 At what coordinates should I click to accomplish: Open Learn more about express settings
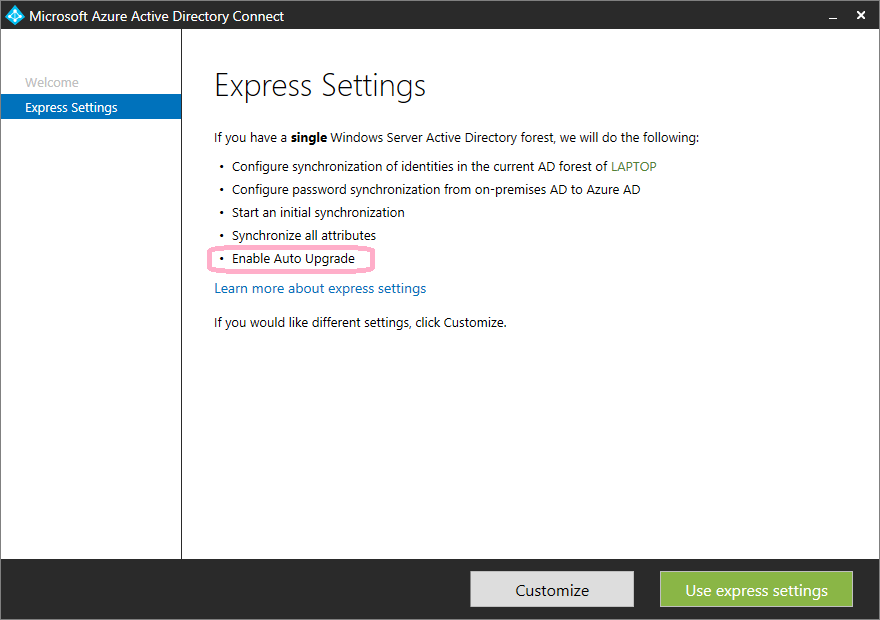pyautogui.click(x=320, y=287)
